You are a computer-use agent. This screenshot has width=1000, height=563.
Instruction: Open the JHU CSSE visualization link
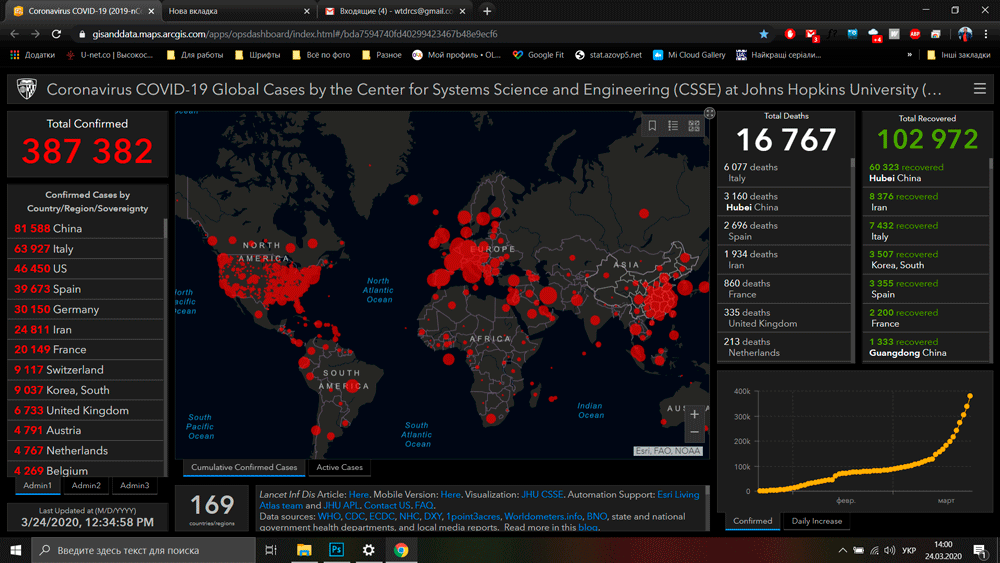[541, 494]
